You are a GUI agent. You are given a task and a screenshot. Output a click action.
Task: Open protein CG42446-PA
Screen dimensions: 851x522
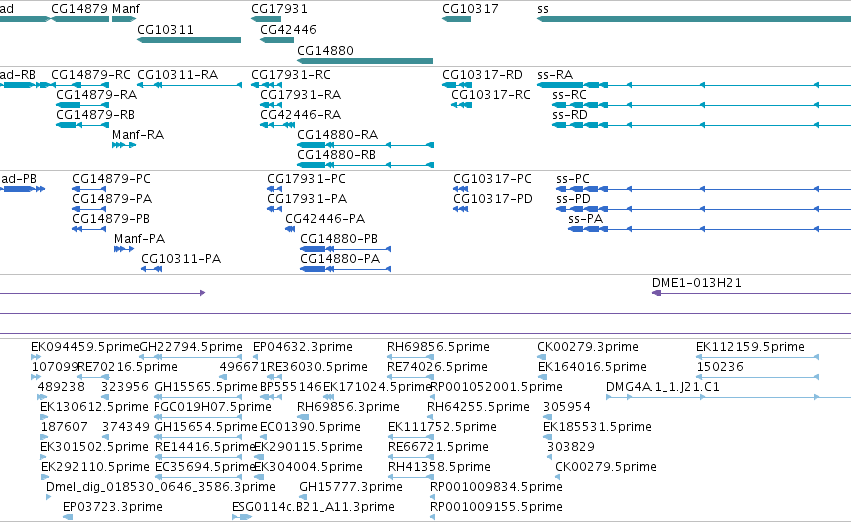pos(325,219)
